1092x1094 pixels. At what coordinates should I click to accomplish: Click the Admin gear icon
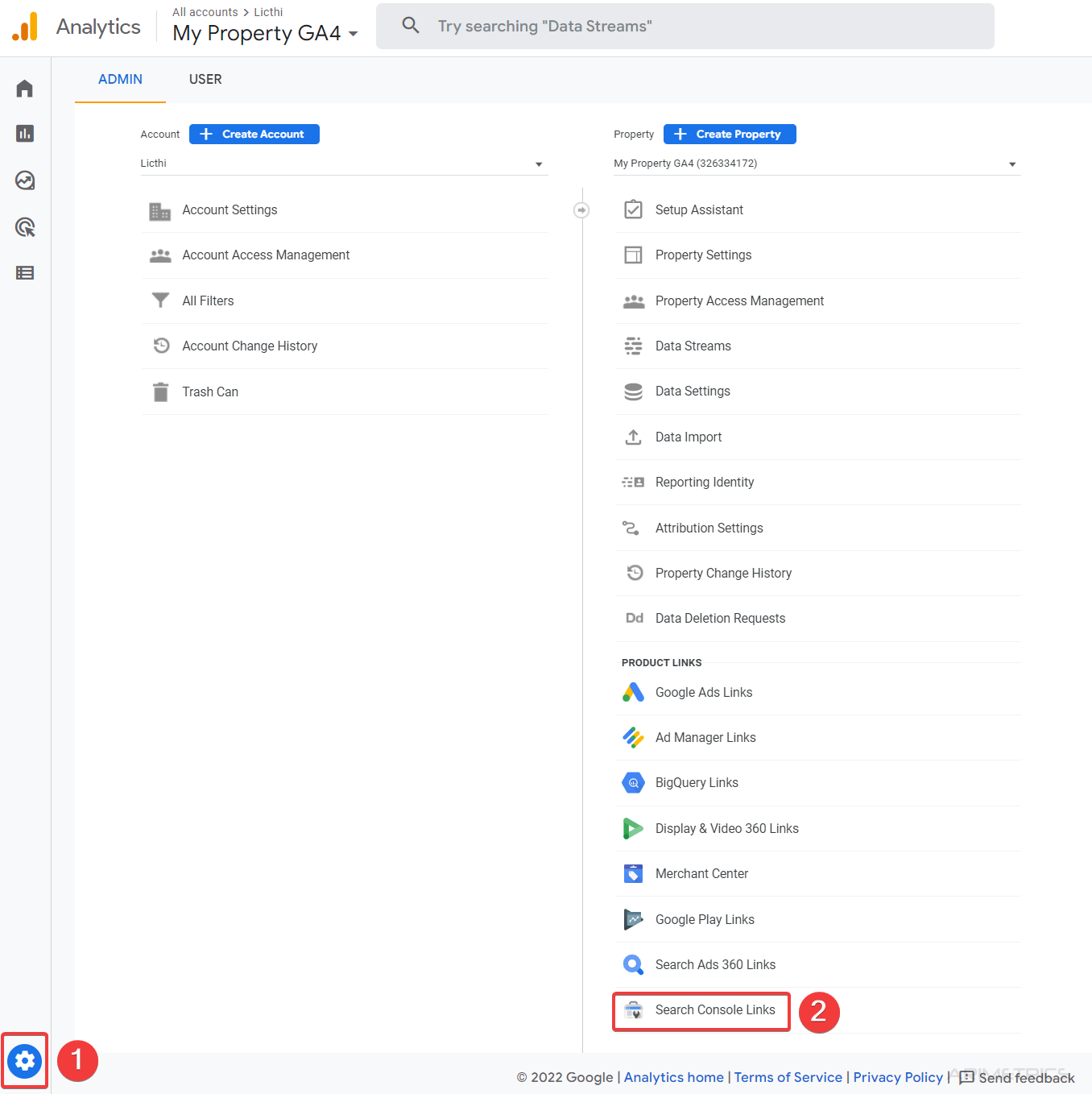coord(25,1061)
